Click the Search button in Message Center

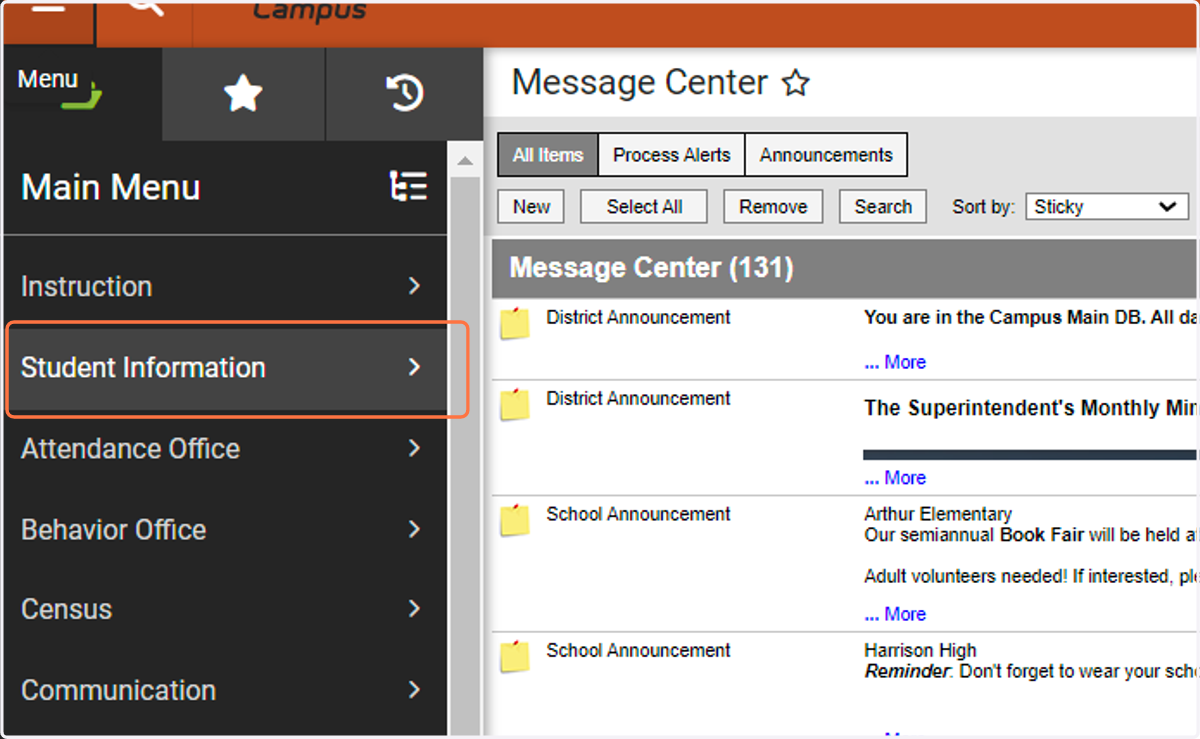(x=883, y=207)
